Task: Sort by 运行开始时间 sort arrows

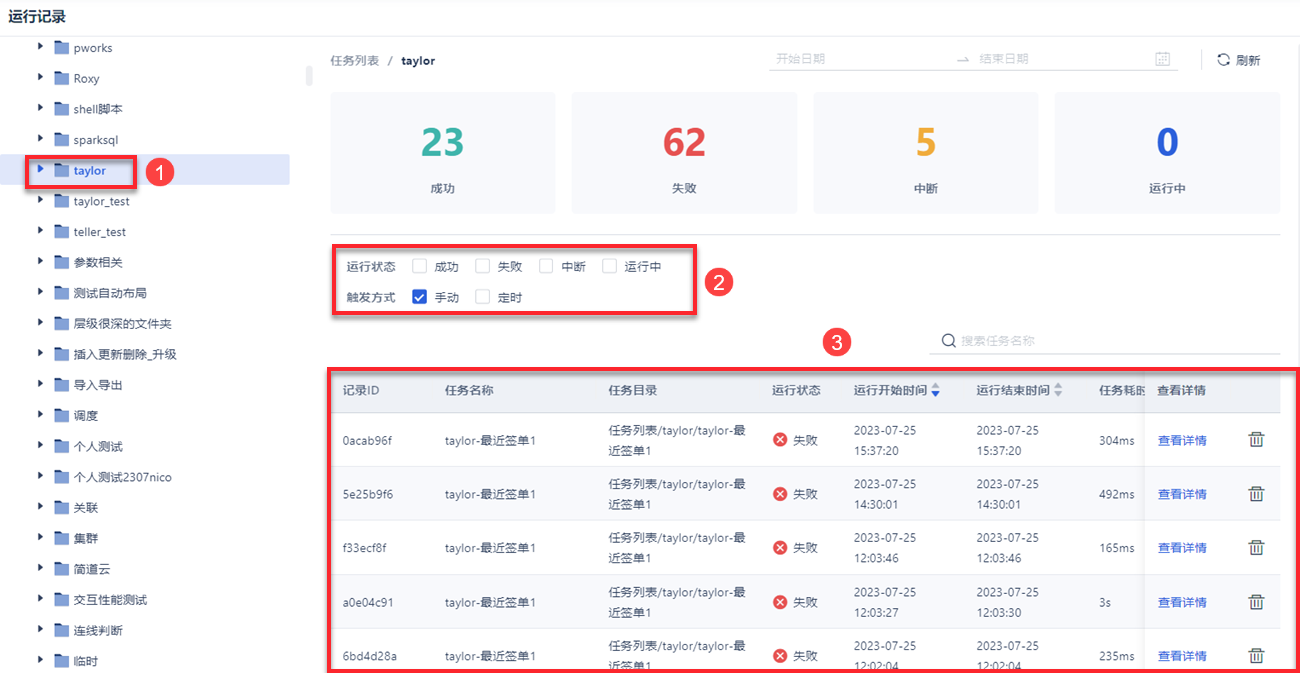Action: click(935, 391)
